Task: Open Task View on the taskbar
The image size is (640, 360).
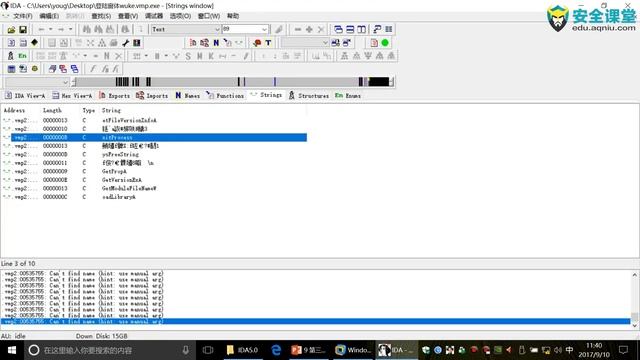Action: click(x=208, y=350)
